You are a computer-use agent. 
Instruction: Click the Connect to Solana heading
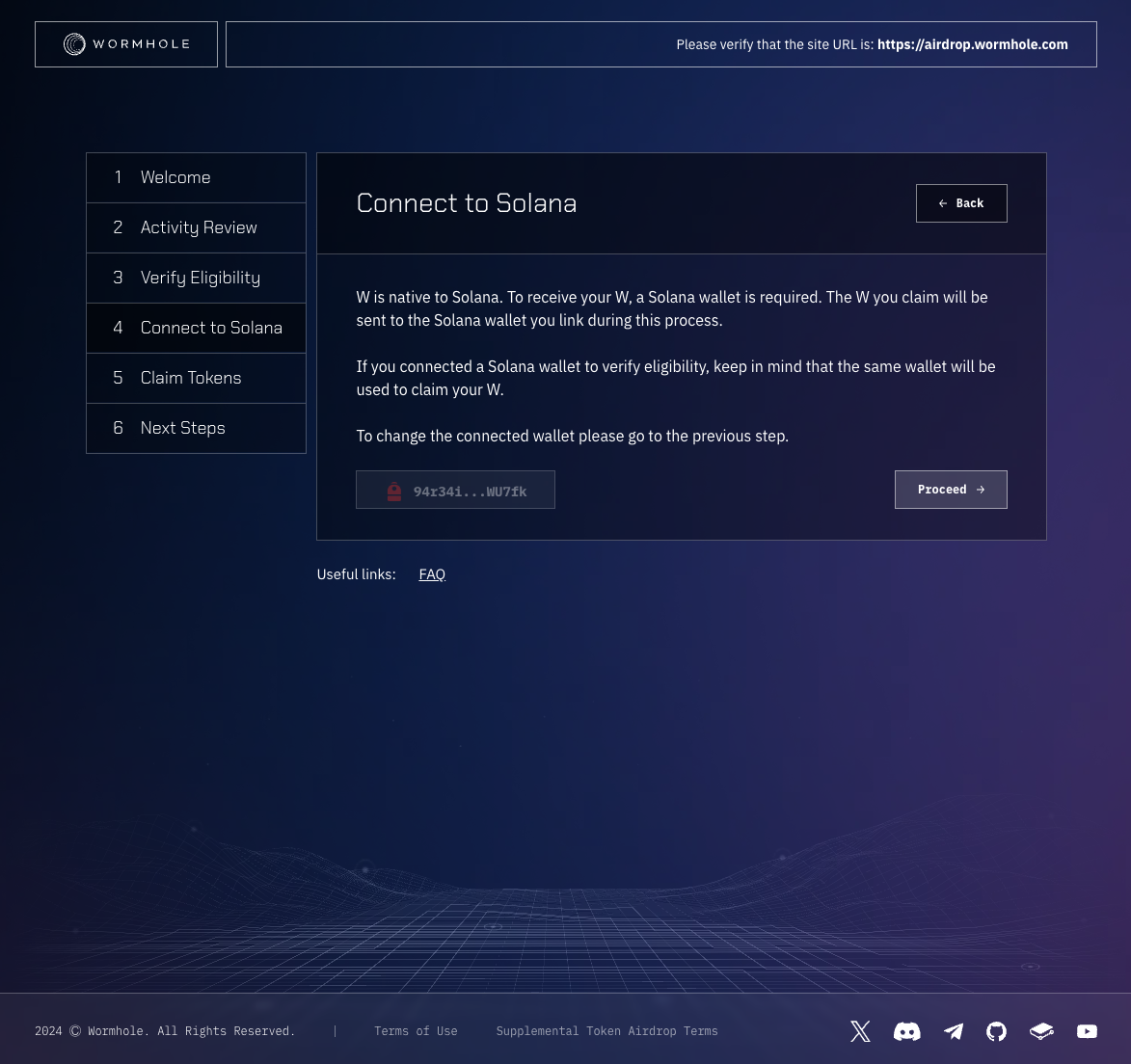[467, 203]
